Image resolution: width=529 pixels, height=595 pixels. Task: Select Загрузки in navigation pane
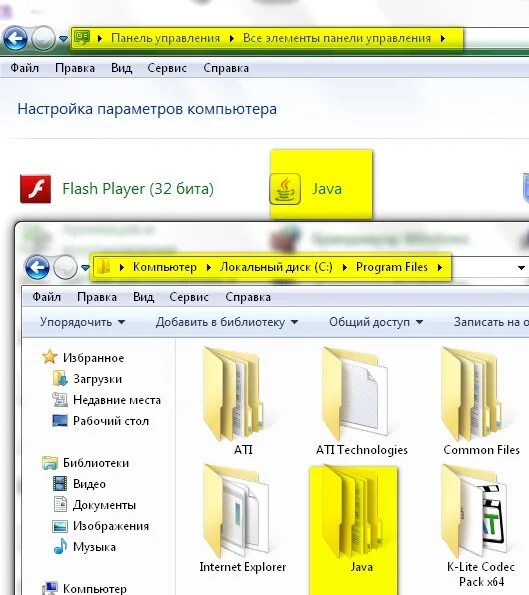(98, 379)
